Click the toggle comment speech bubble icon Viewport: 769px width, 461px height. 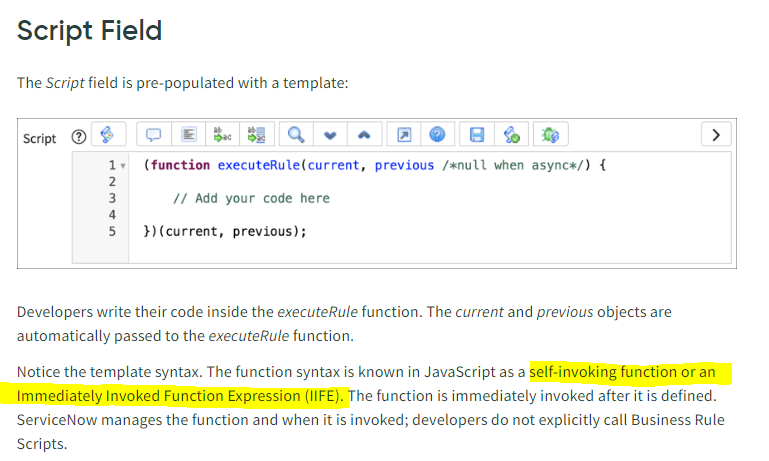(155, 135)
